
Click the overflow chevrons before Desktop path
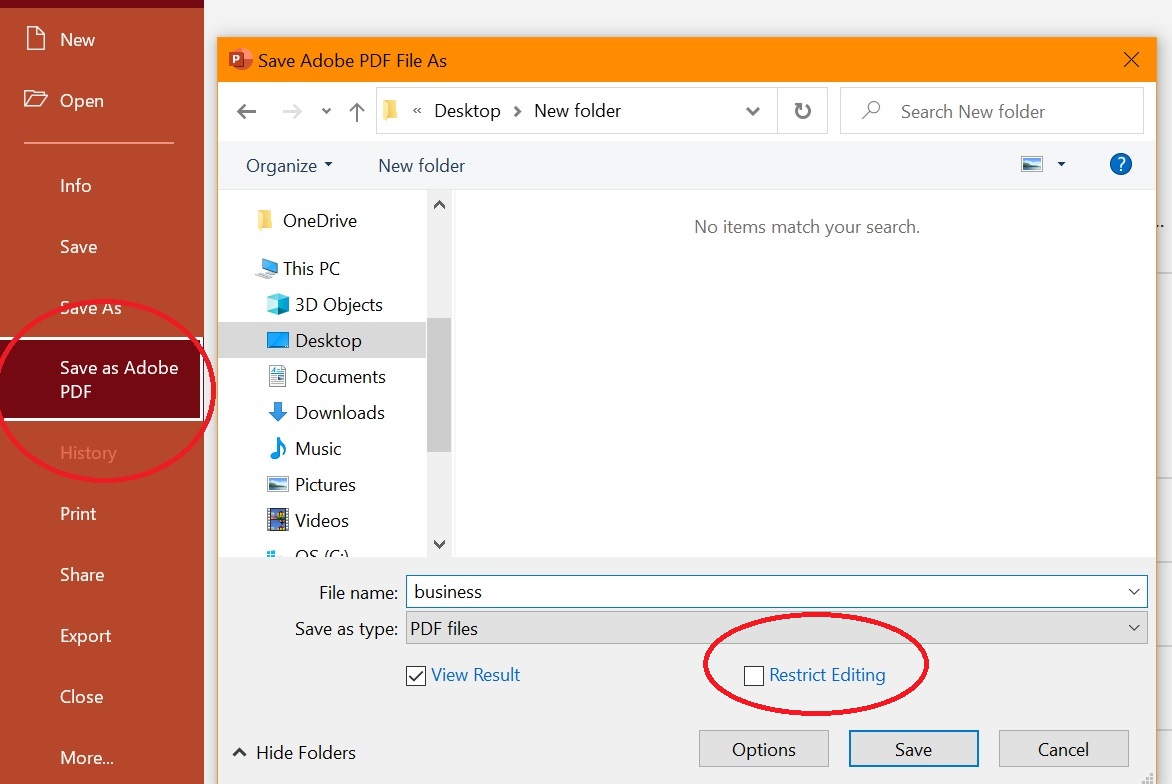click(x=417, y=111)
